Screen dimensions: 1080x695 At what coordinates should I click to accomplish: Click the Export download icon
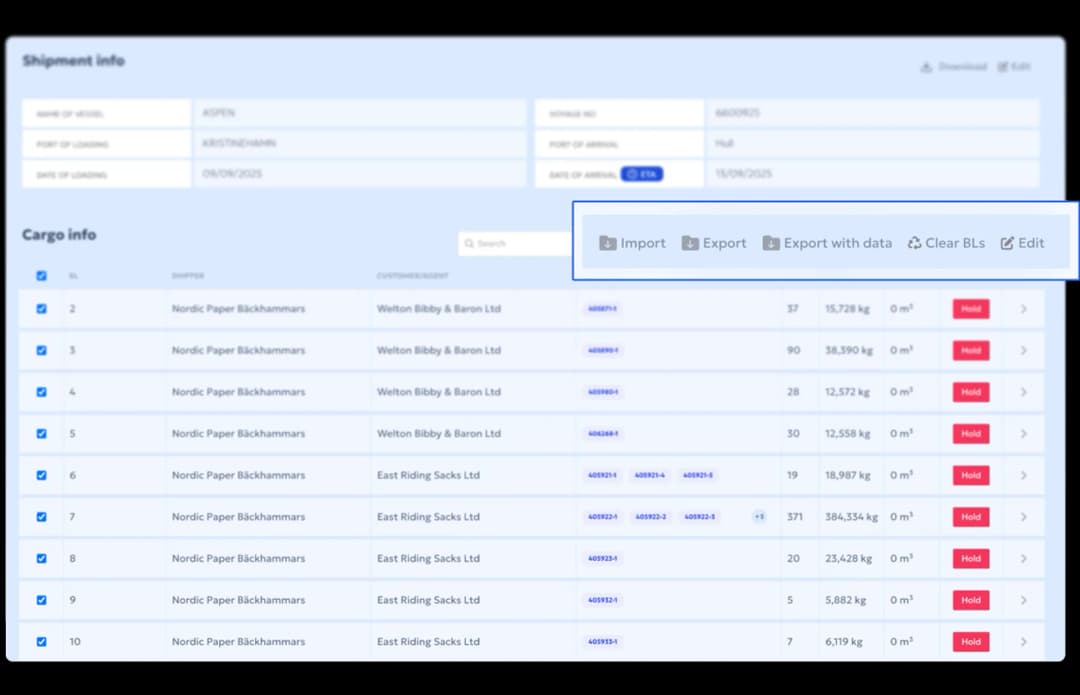(690, 243)
